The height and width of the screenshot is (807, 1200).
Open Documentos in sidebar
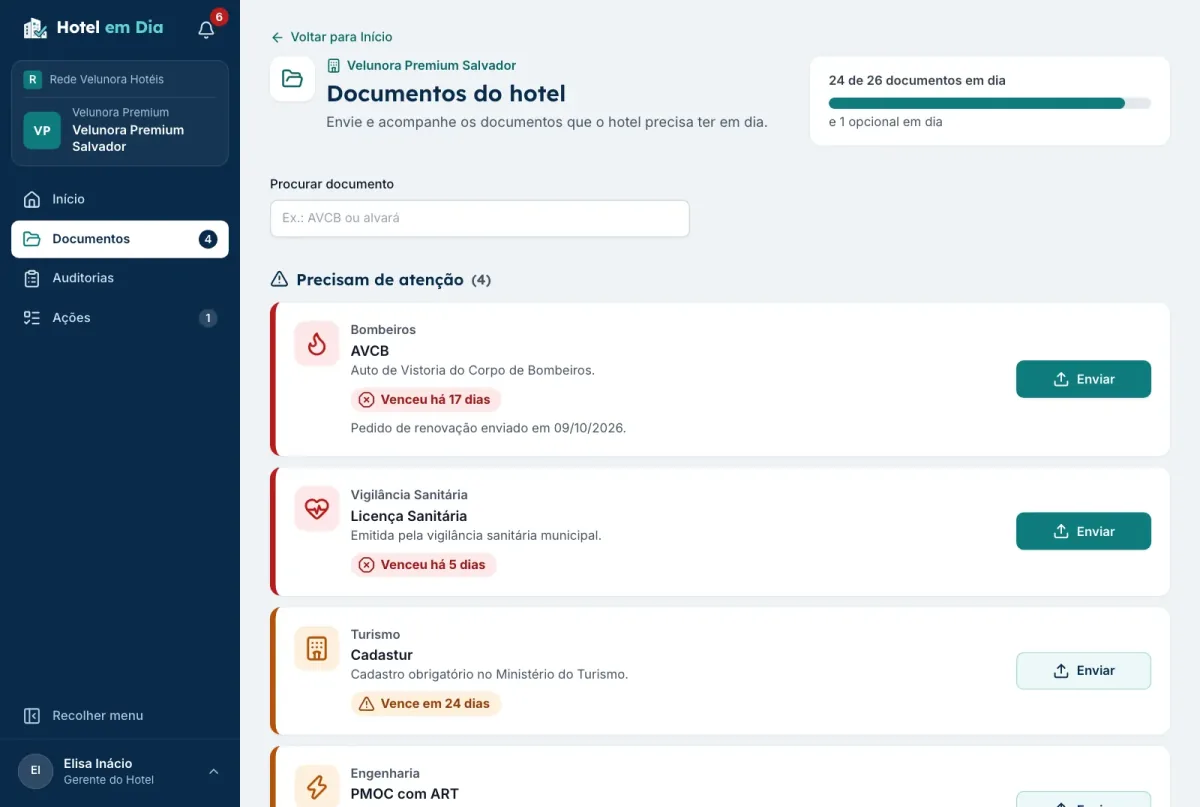[x=120, y=239]
